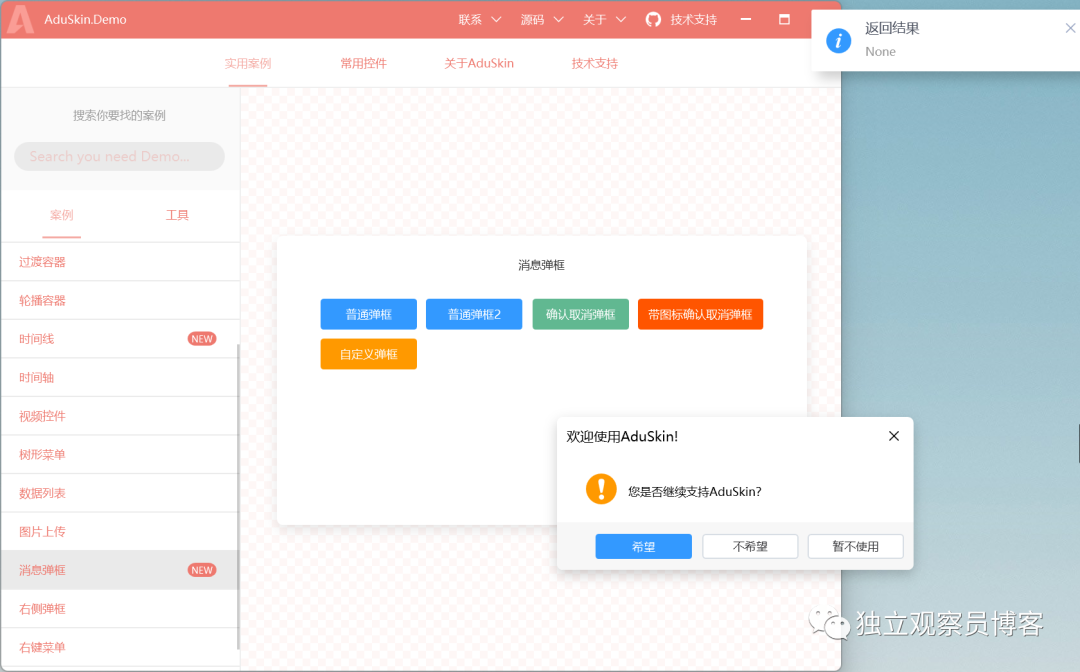Click the orange warning icon in the dialog
The image size is (1080, 672).
(601, 489)
